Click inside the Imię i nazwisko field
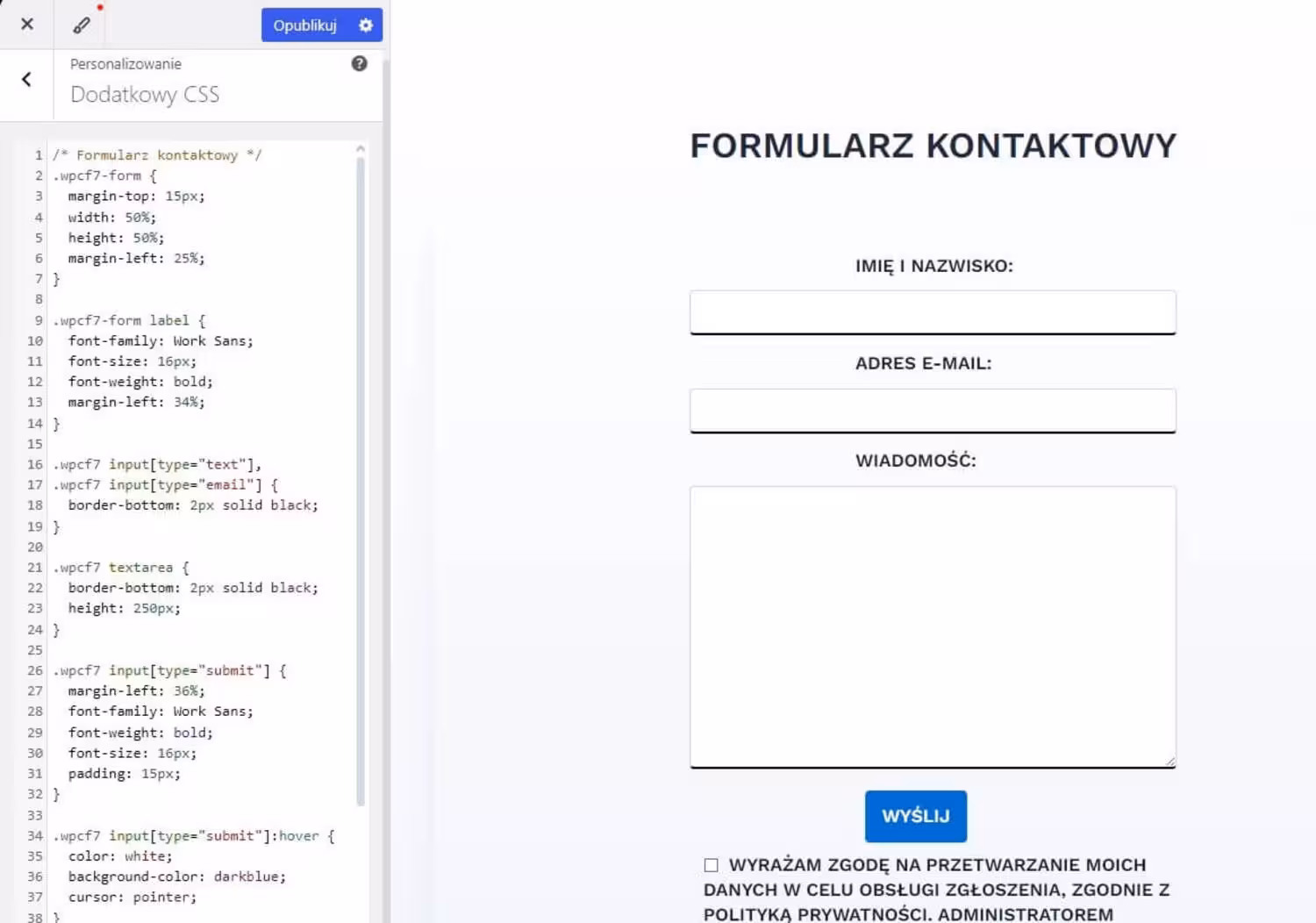This screenshot has width=1316, height=923. [x=933, y=312]
